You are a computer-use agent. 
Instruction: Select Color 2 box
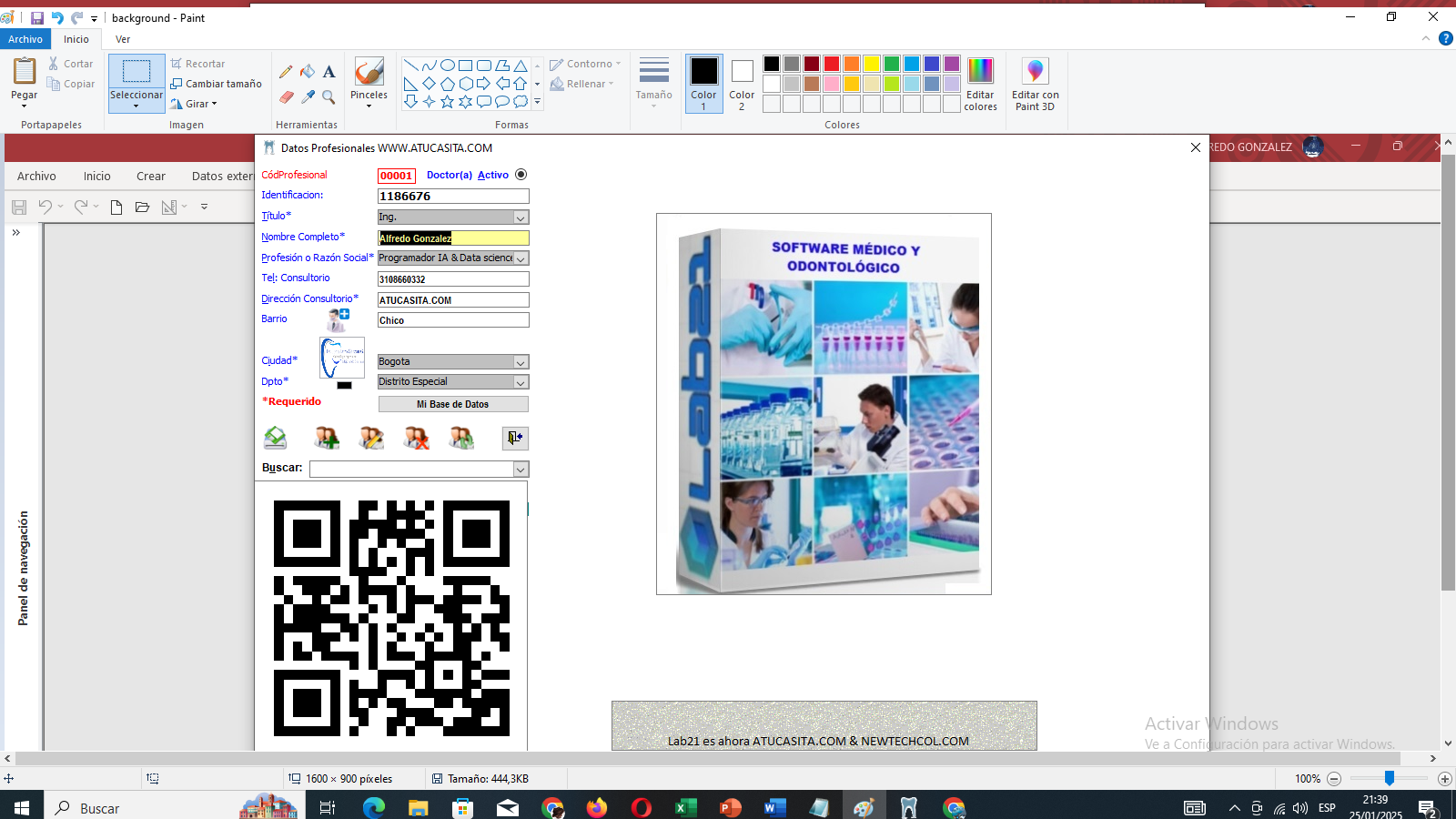[x=742, y=84]
